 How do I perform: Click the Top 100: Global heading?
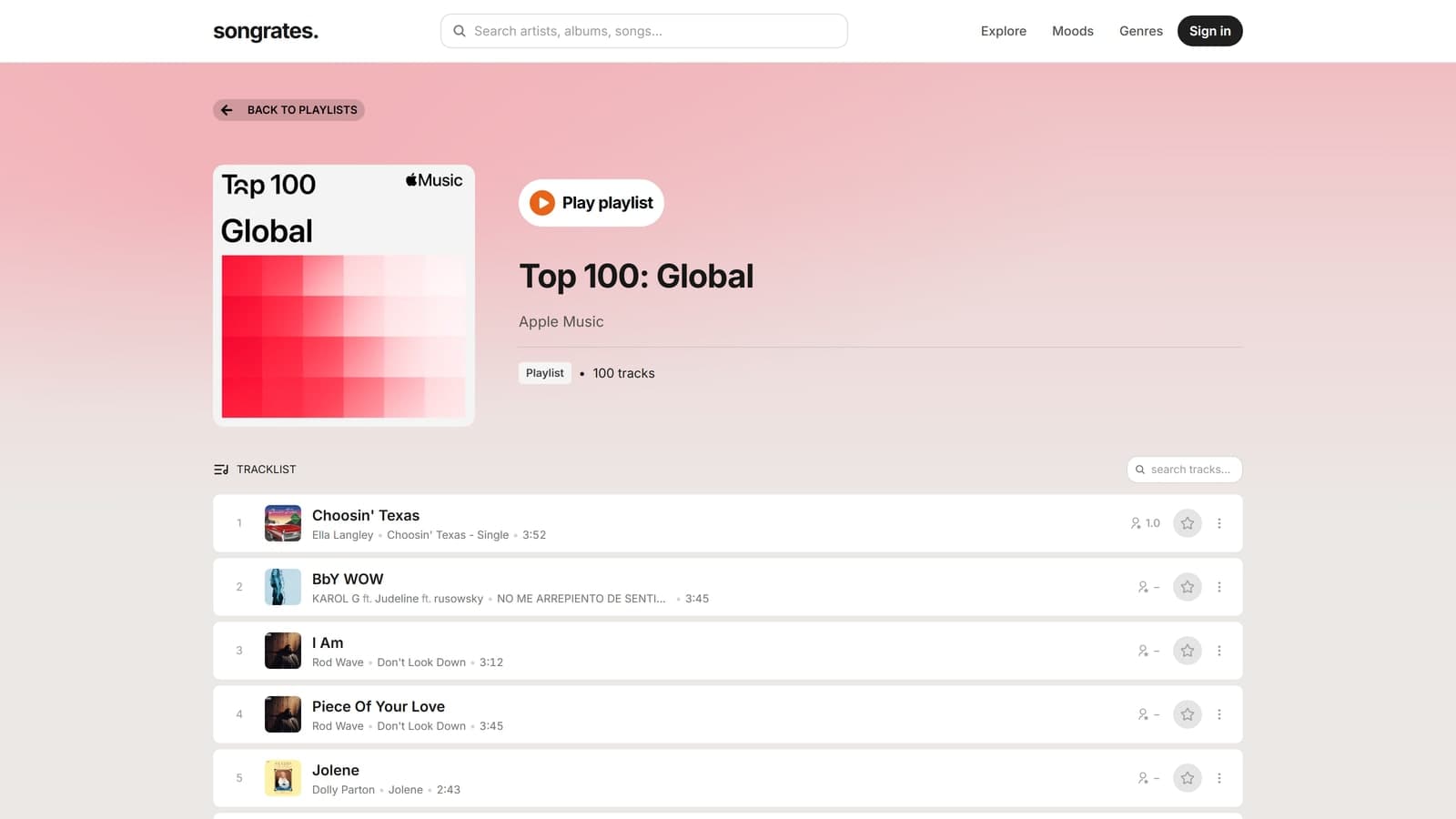coord(636,277)
